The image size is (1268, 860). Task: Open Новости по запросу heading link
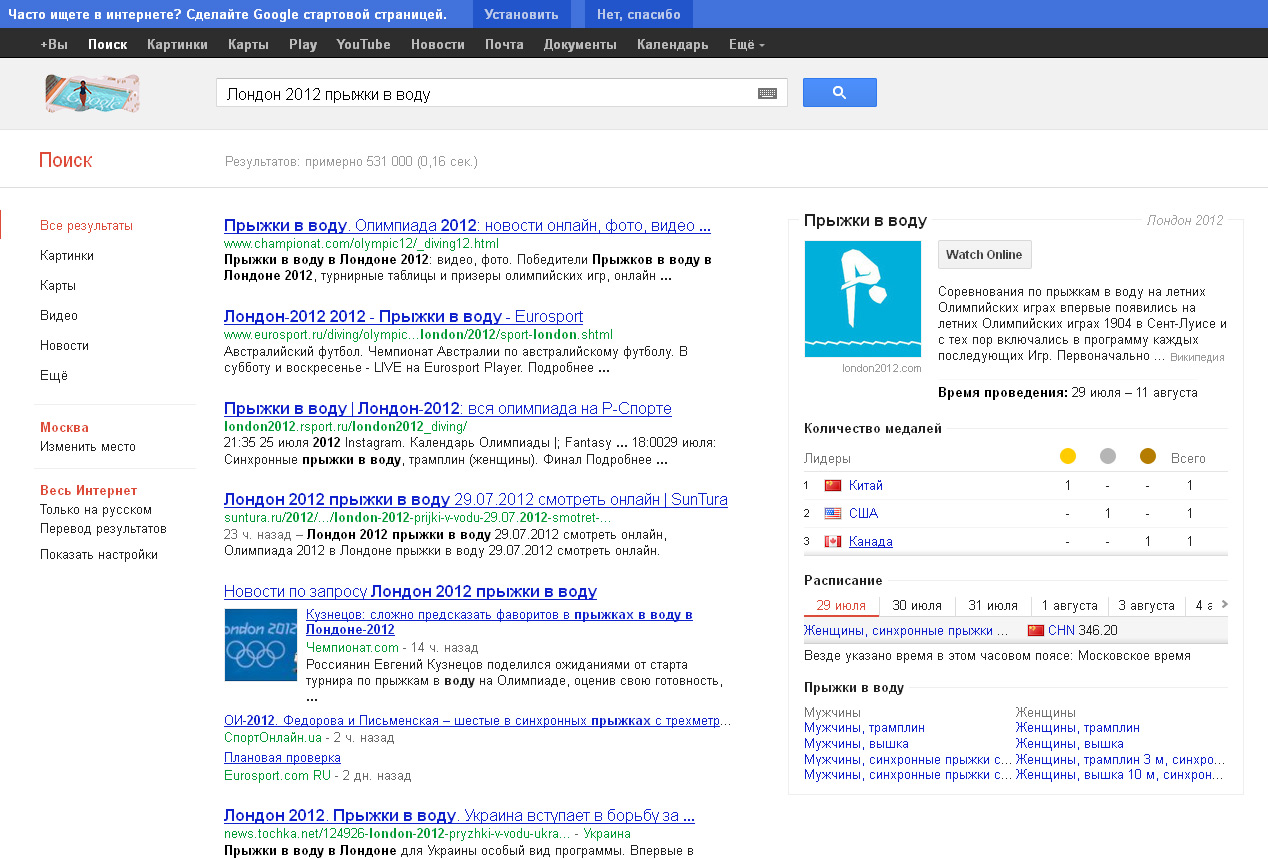point(410,592)
